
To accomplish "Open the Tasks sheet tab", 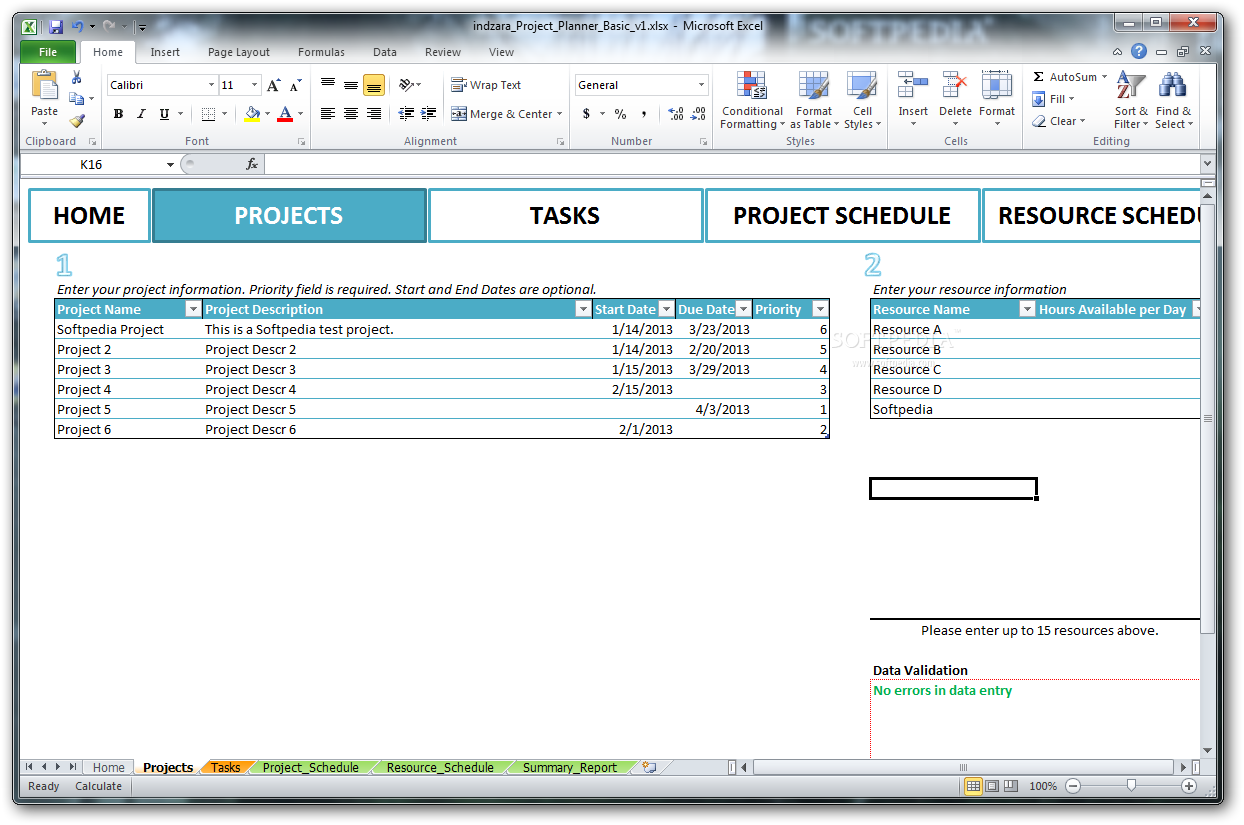I will 225,768.
